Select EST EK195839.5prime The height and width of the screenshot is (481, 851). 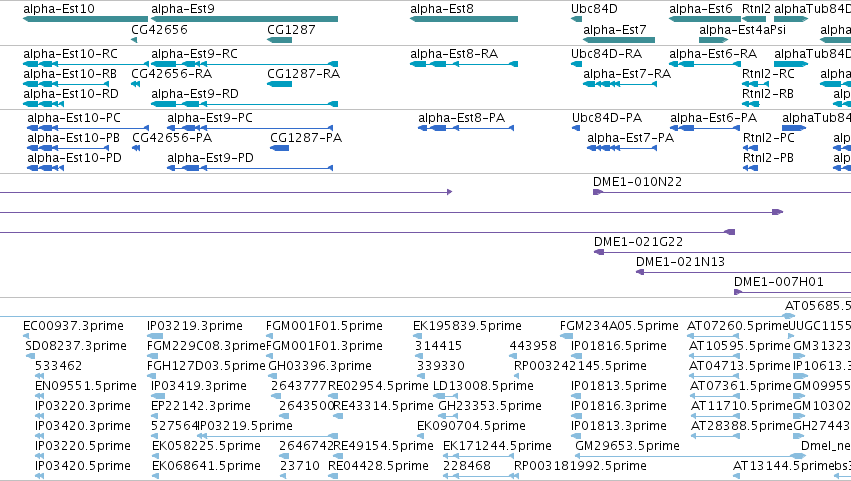click(x=417, y=336)
